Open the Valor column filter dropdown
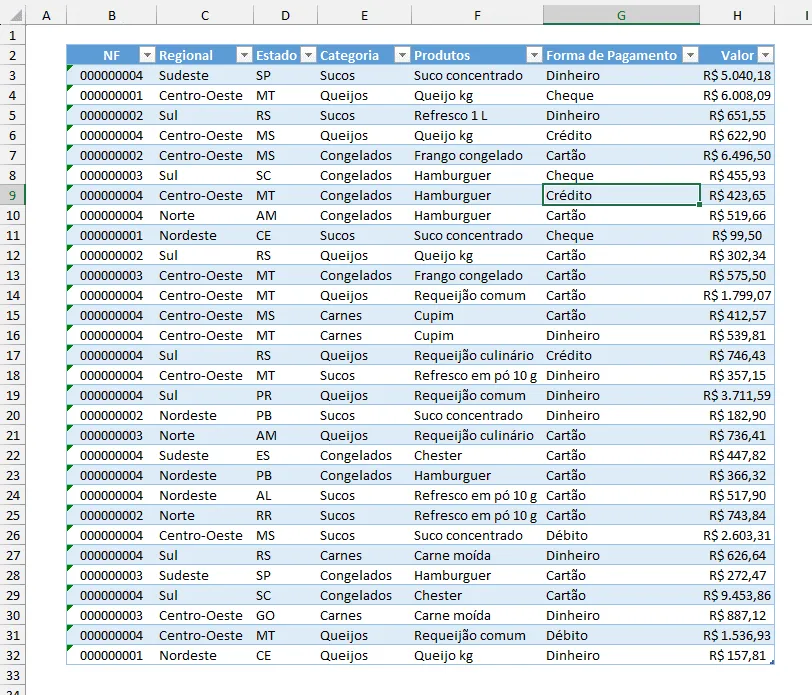 click(x=765, y=55)
